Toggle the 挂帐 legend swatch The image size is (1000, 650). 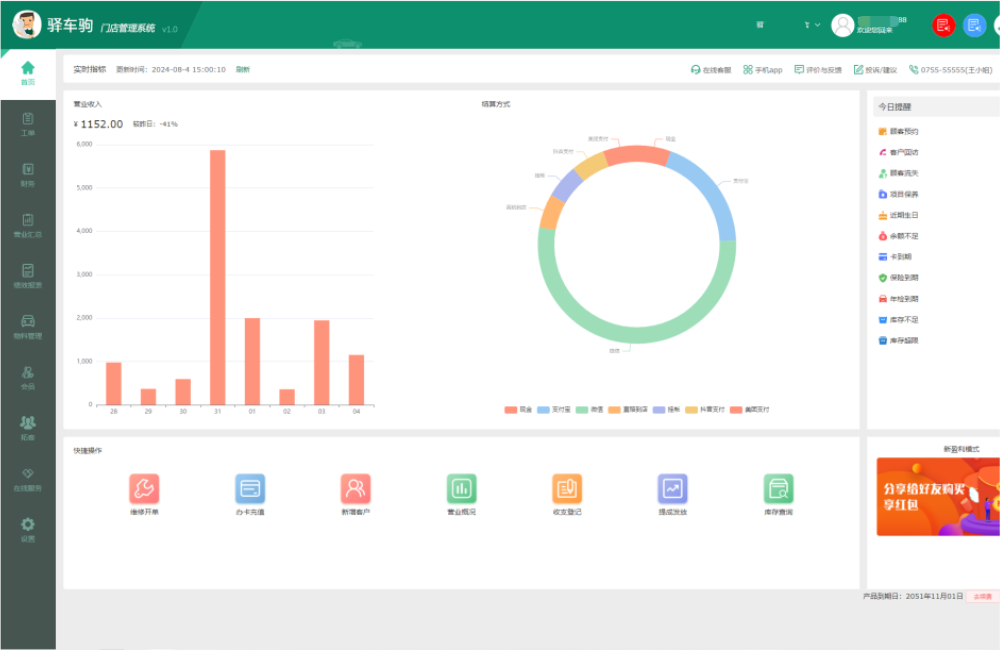pos(659,410)
